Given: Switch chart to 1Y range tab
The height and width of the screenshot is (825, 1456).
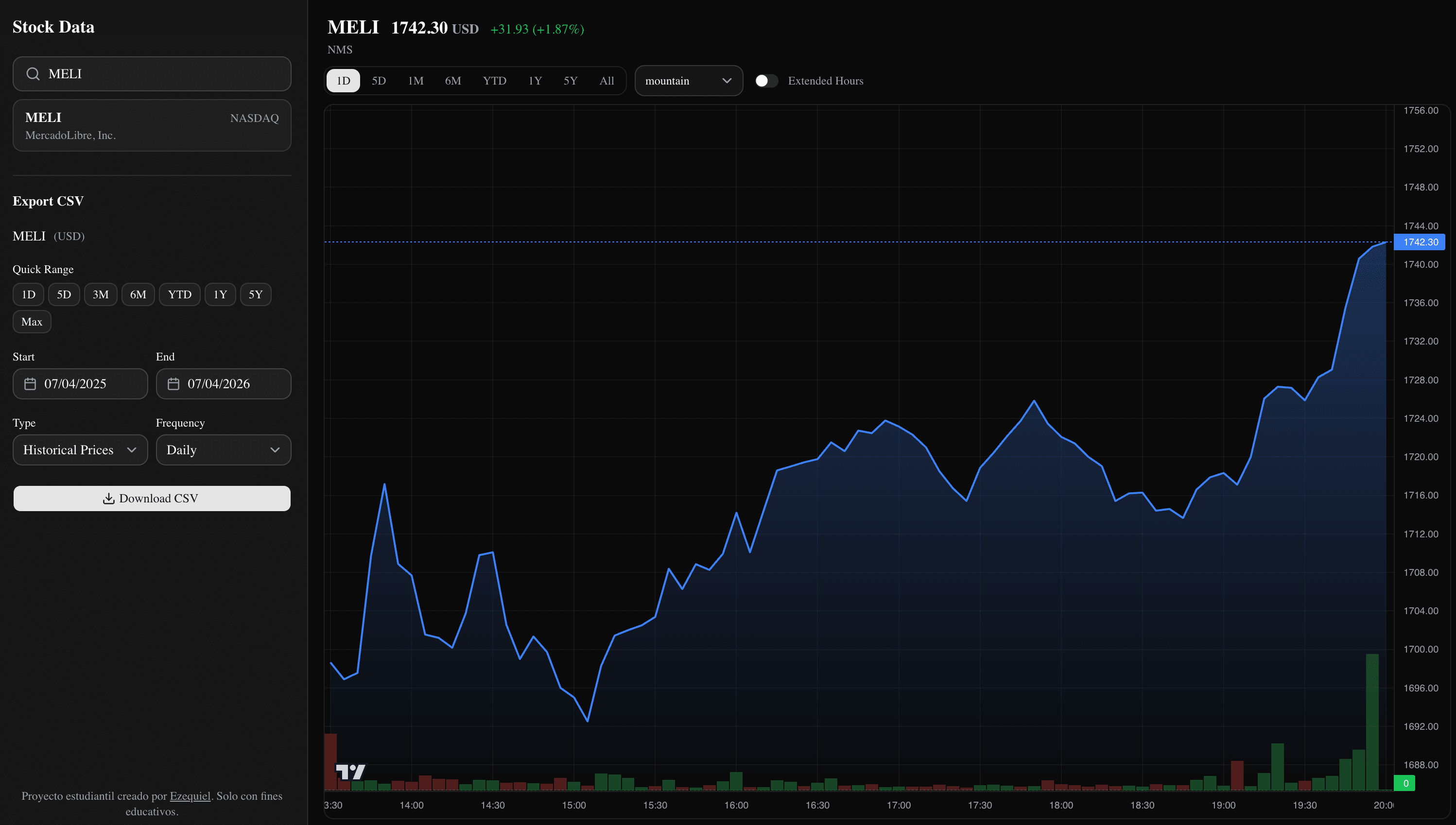Looking at the screenshot, I should [x=535, y=81].
